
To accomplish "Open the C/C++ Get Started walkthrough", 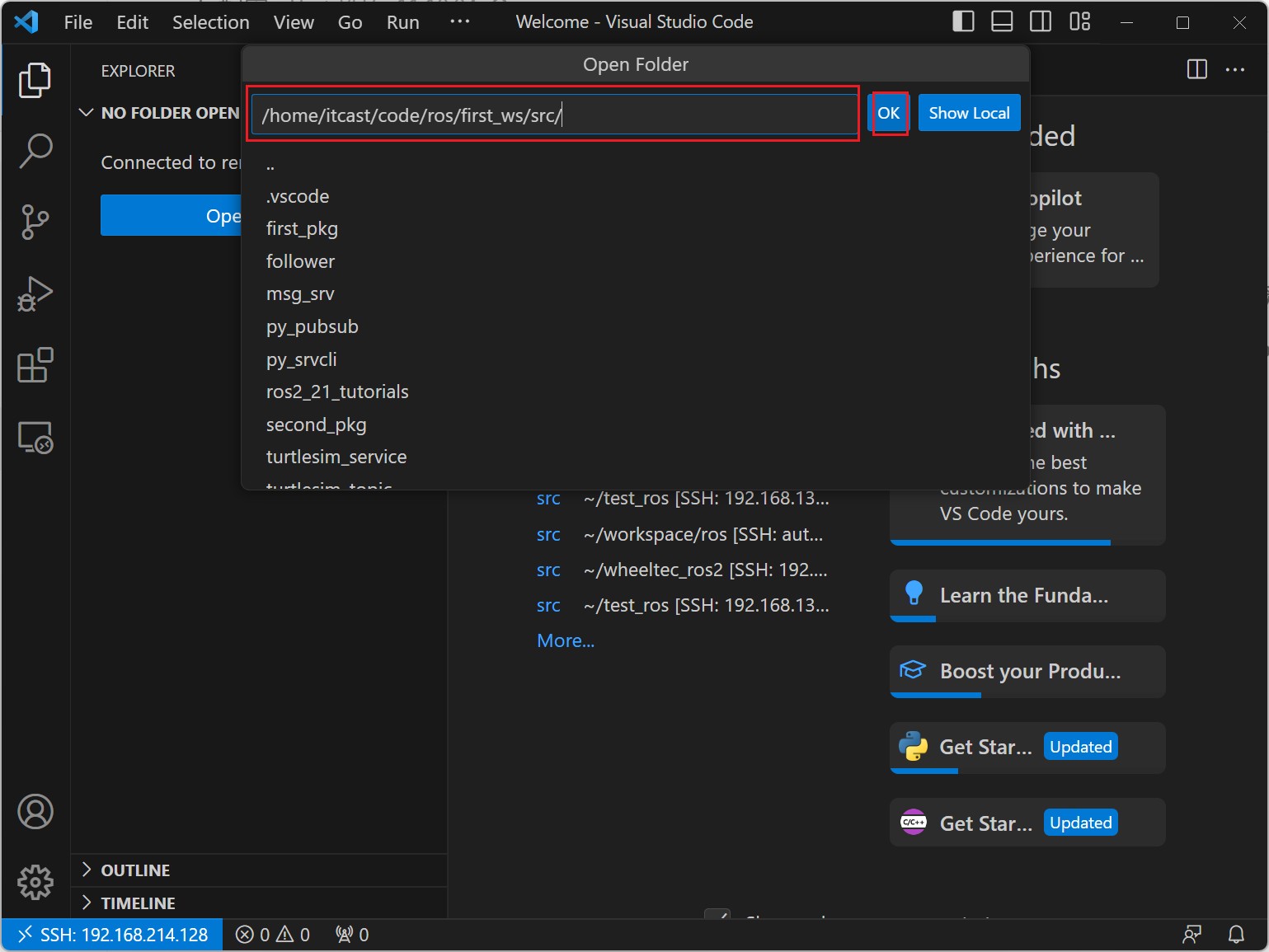I will [1027, 823].
